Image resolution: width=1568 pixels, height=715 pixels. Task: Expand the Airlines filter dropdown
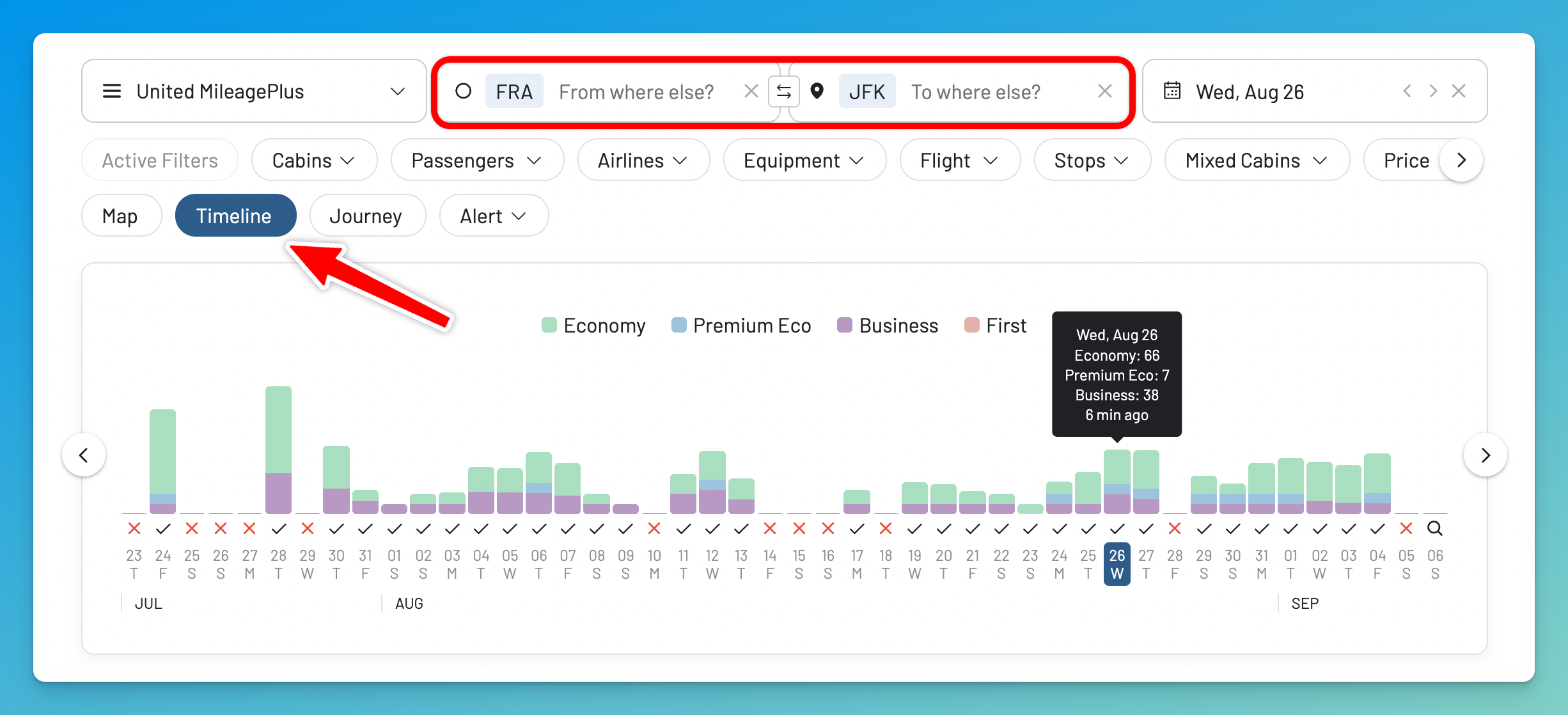pyautogui.click(x=643, y=160)
